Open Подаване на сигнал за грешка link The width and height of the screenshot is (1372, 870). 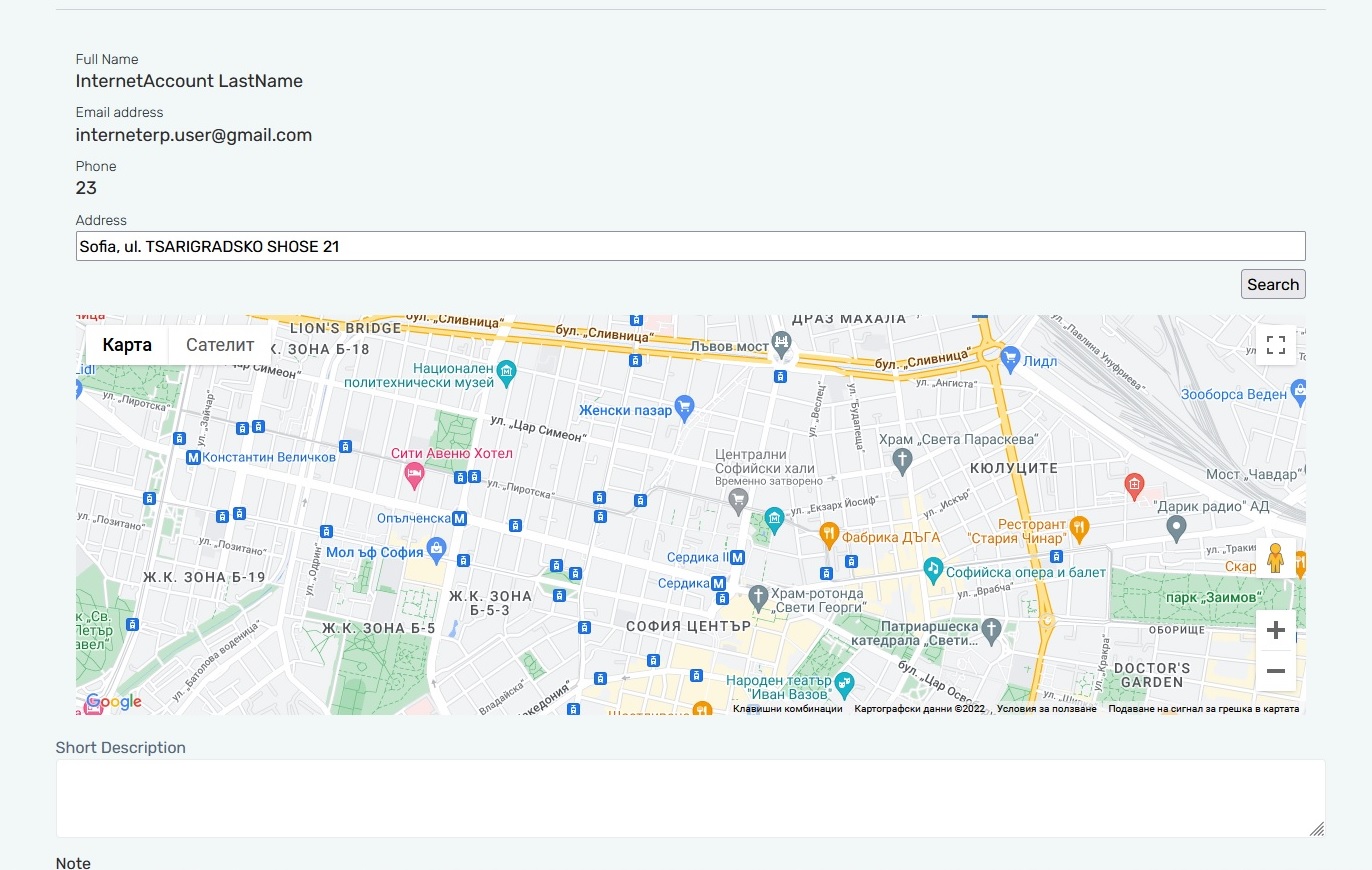tap(1204, 709)
